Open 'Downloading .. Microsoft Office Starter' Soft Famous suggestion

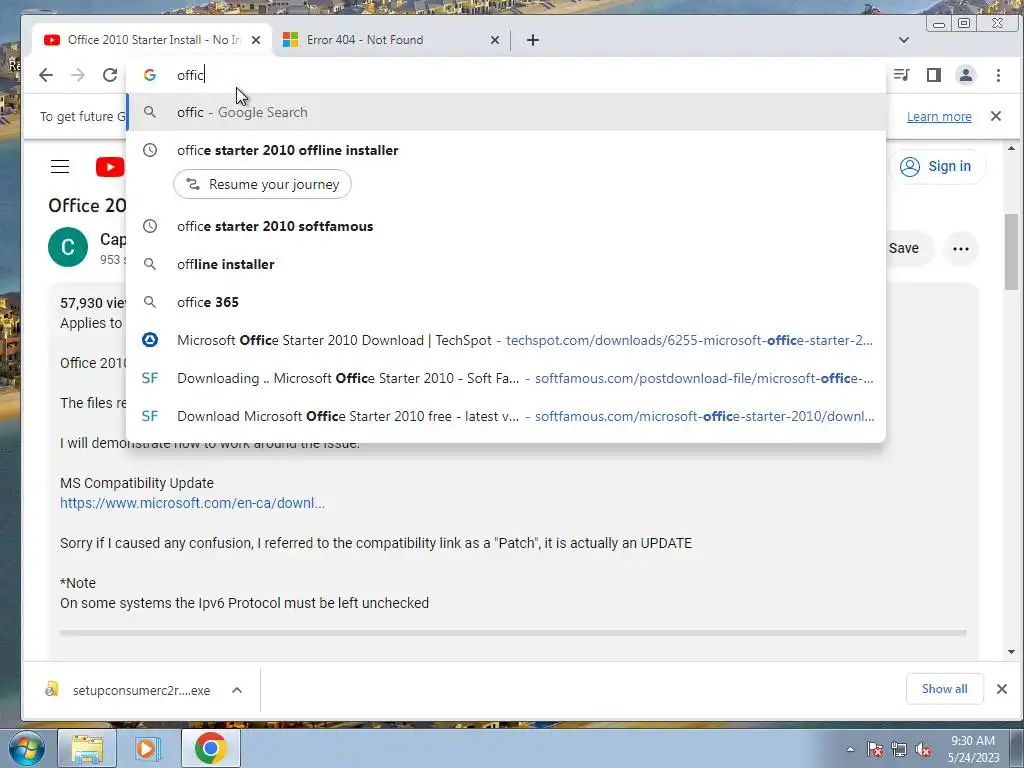tap(506, 377)
